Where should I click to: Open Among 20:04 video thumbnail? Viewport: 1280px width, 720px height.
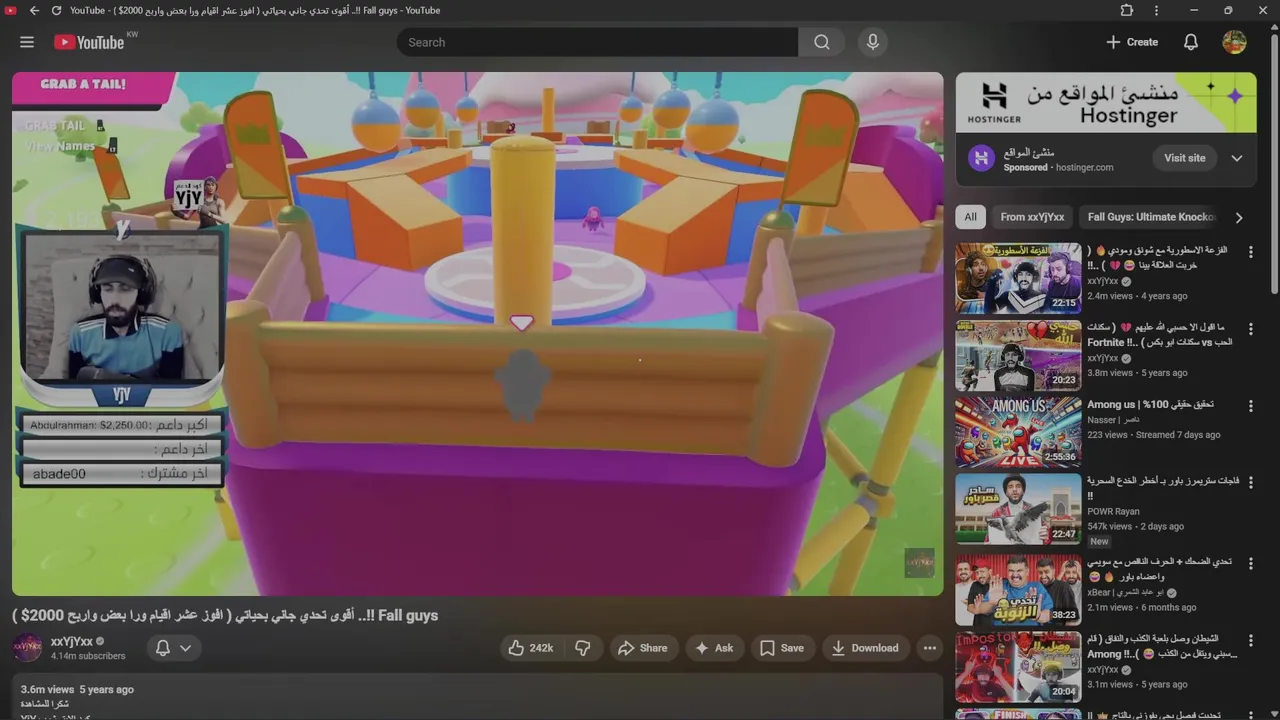tap(1018, 667)
